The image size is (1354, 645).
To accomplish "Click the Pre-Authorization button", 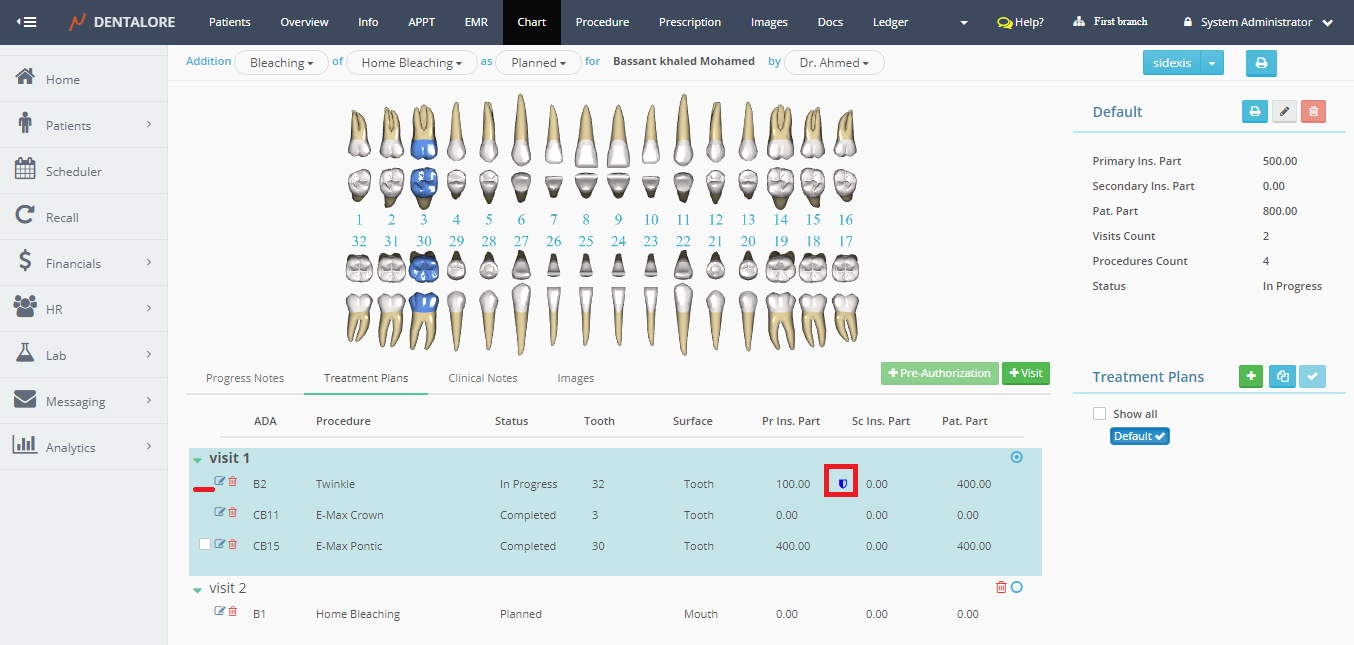I will click(939, 373).
